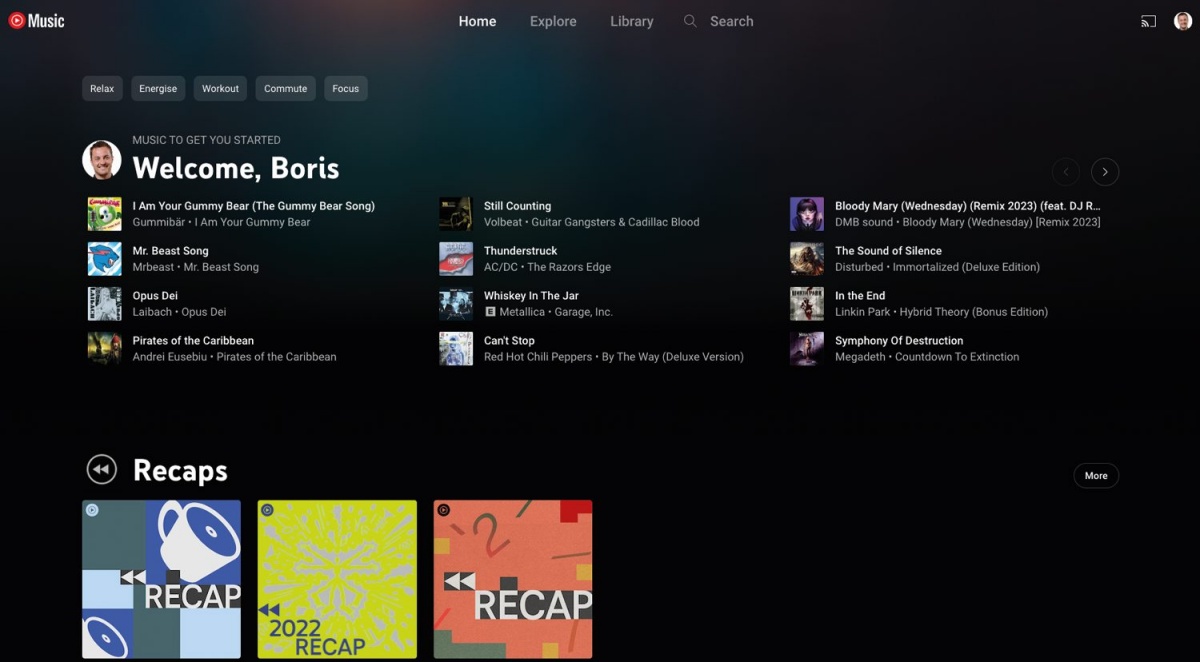Open artist link AC/DC
The height and width of the screenshot is (662, 1200).
(501, 267)
